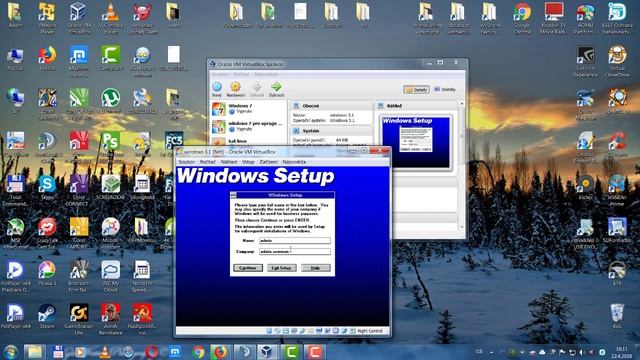Click the VirtualBox cube taskbar icon

click(267, 352)
